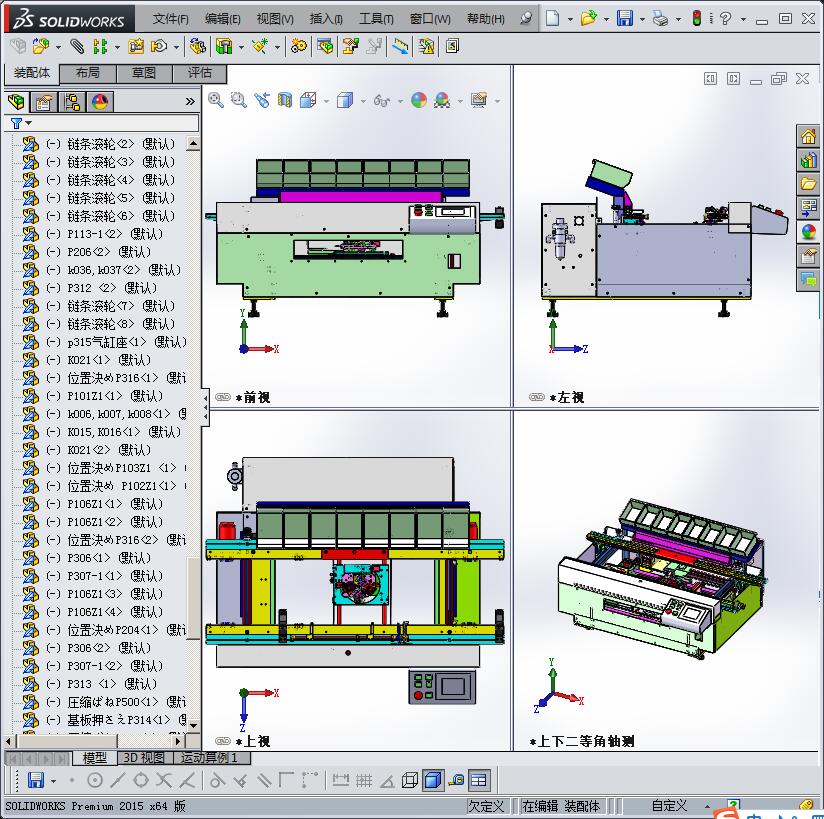Open the Exploded View tool
The width and height of the screenshot is (824, 819).
[x=351, y=46]
